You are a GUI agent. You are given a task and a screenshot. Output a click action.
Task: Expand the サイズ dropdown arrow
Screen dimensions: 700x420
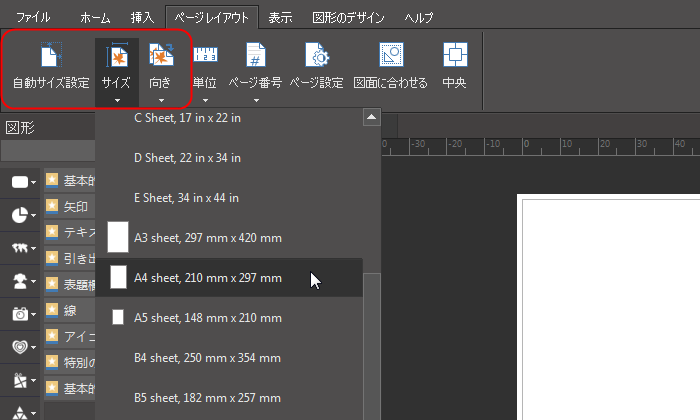click(117, 100)
